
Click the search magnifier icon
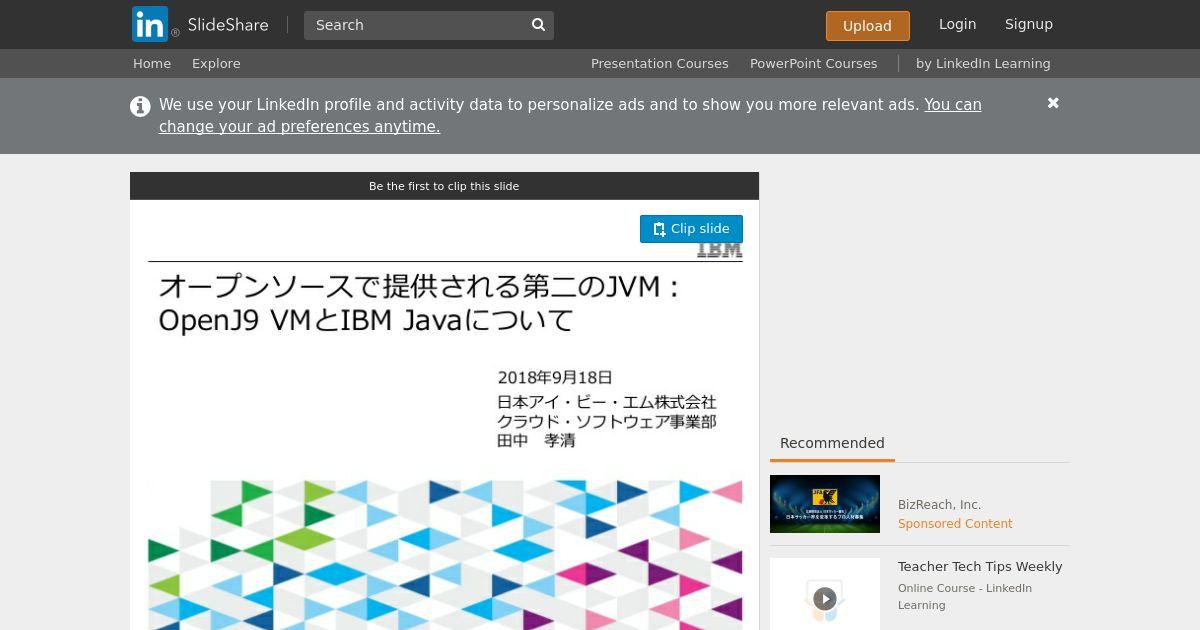[538, 25]
